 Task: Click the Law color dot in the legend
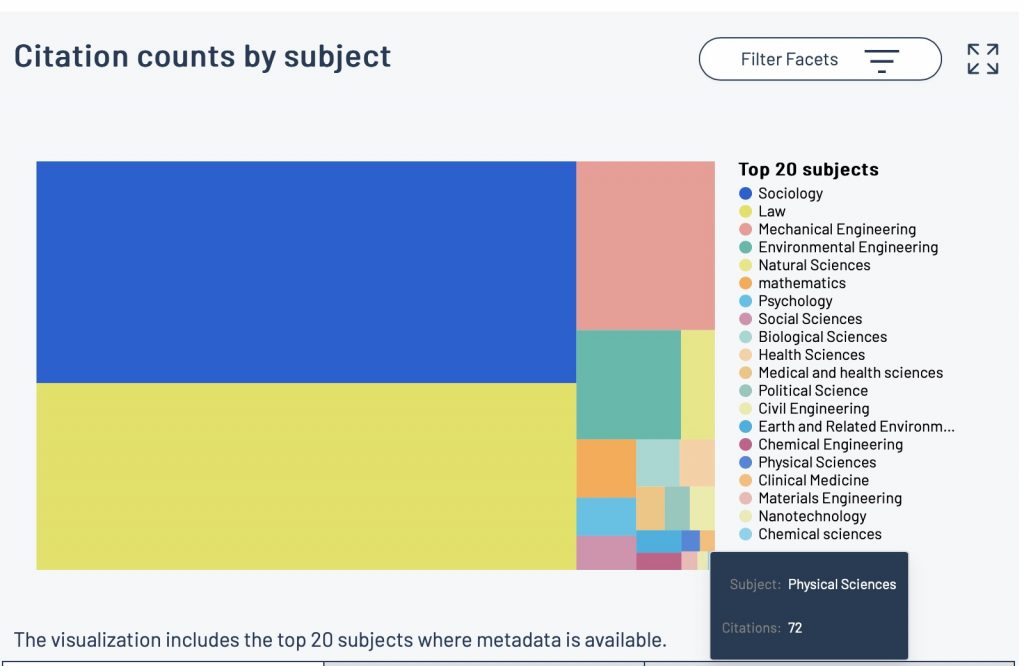[745, 212]
